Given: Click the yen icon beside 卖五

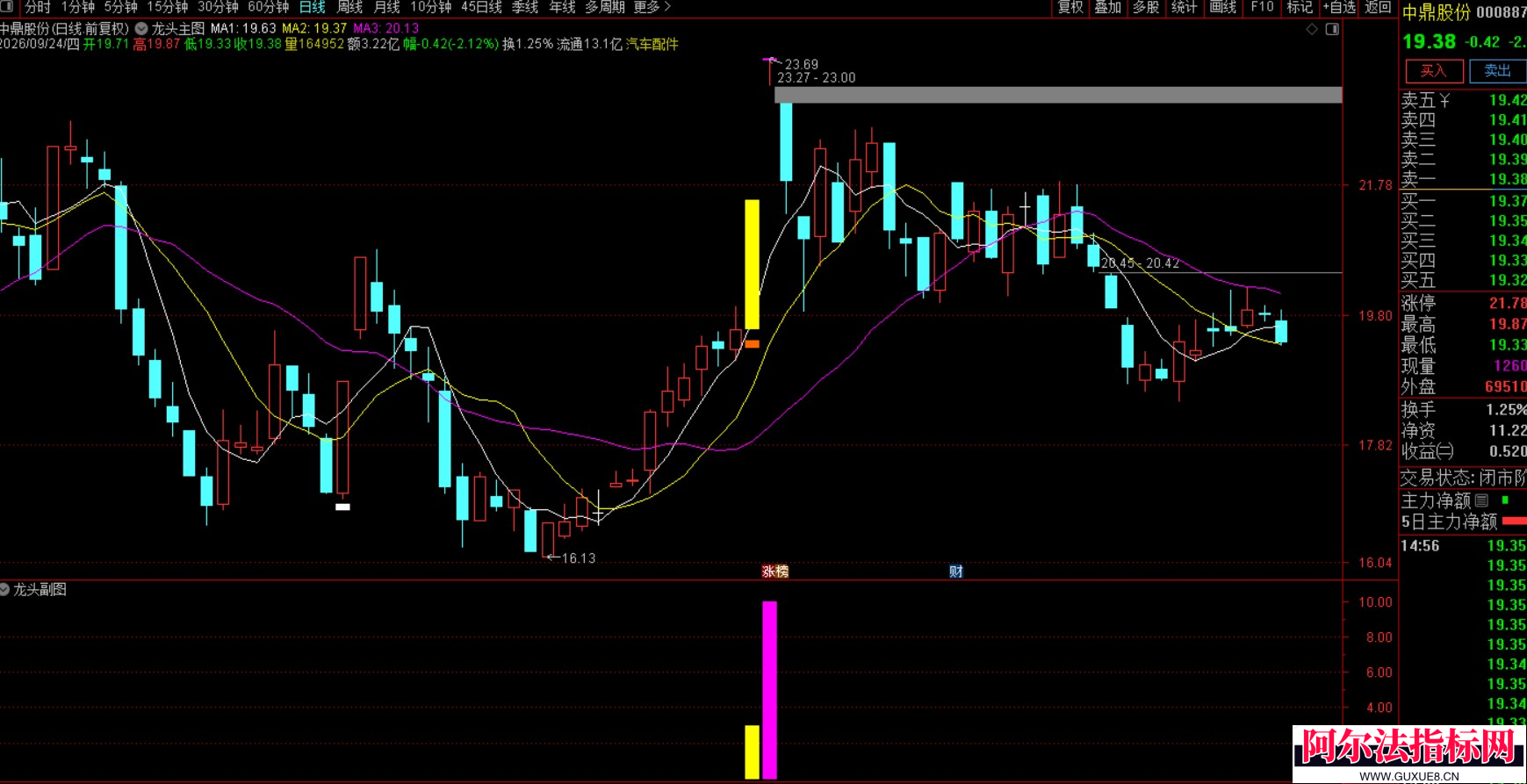Looking at the screenshot, I should (x=1444, y=101).
